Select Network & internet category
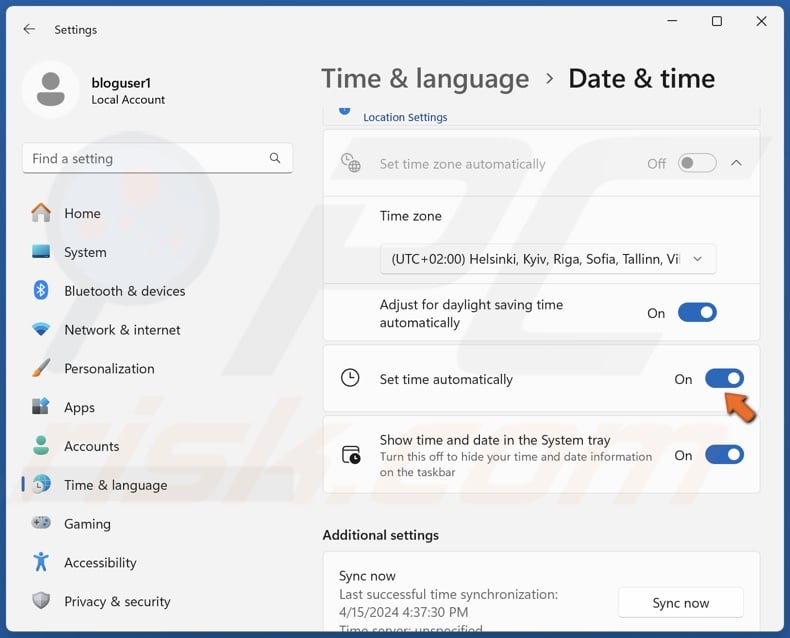Viewport: 790px width, 638px height. (x=122, y=330)
